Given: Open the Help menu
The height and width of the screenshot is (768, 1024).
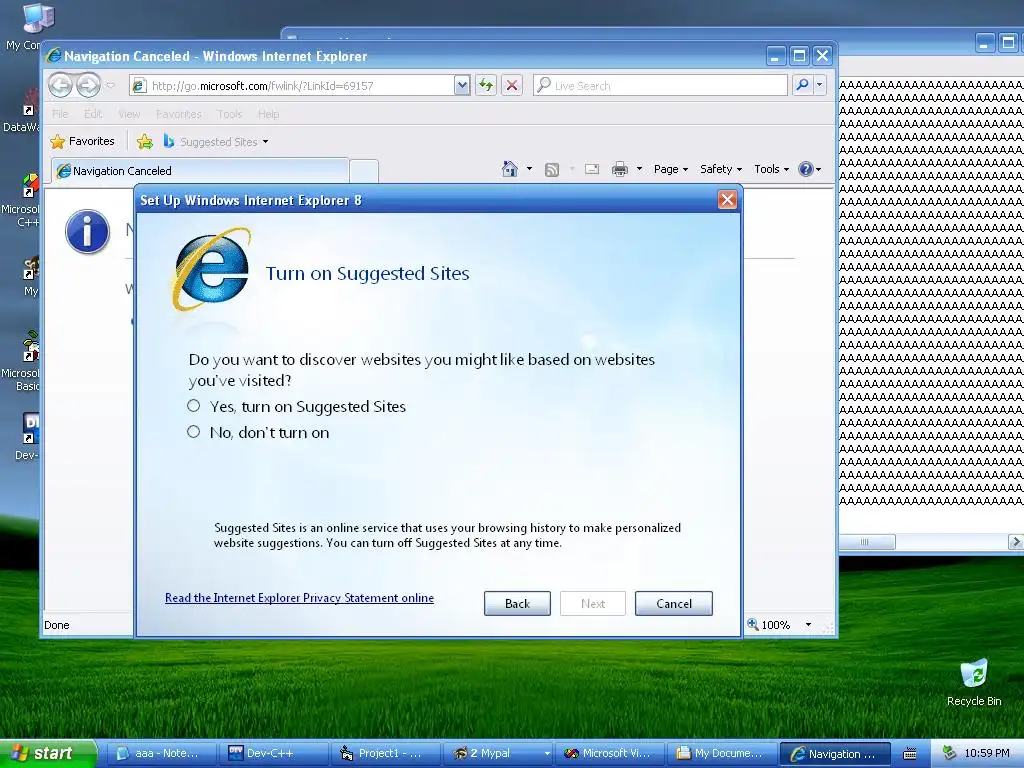Looking at the screenshot, I should [x=268, y=114].
